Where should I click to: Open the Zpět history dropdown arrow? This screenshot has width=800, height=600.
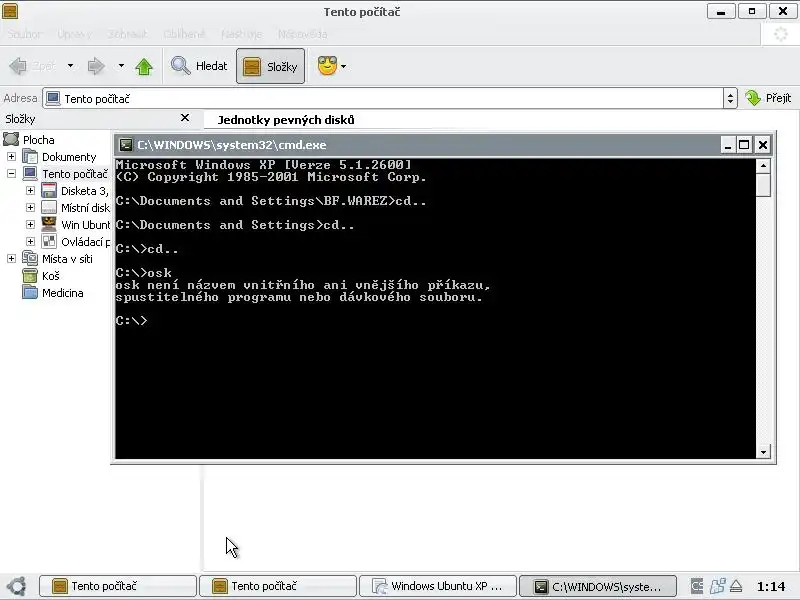click(x=70, y=66)
